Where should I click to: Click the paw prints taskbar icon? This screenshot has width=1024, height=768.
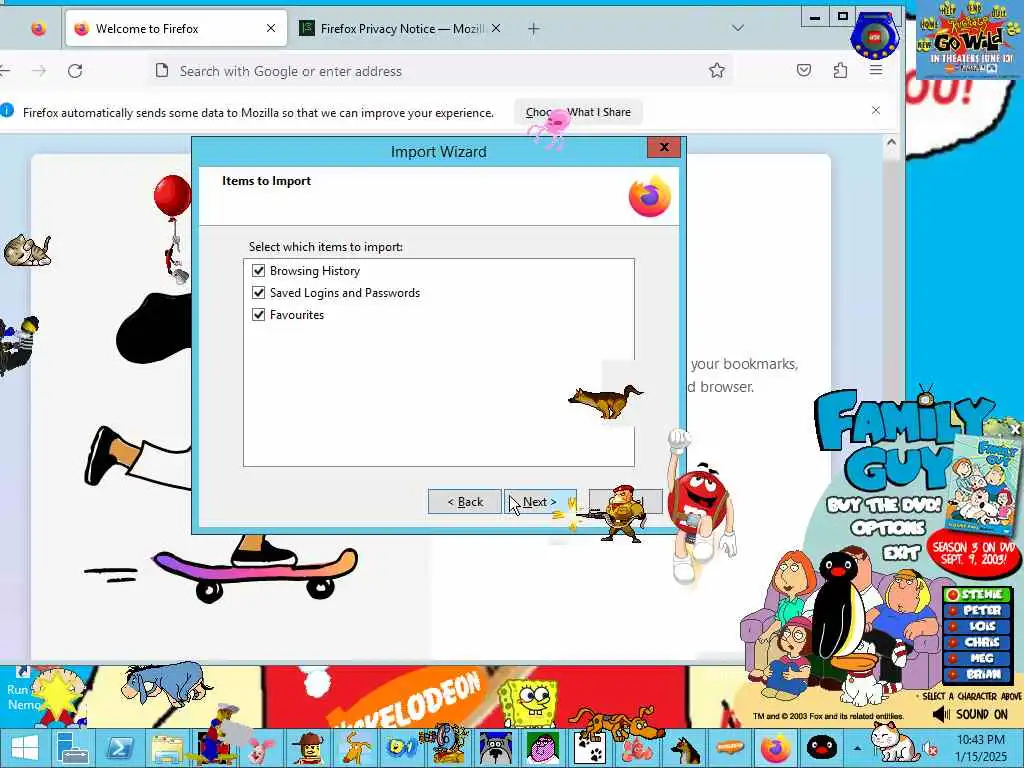click(590, 748)
